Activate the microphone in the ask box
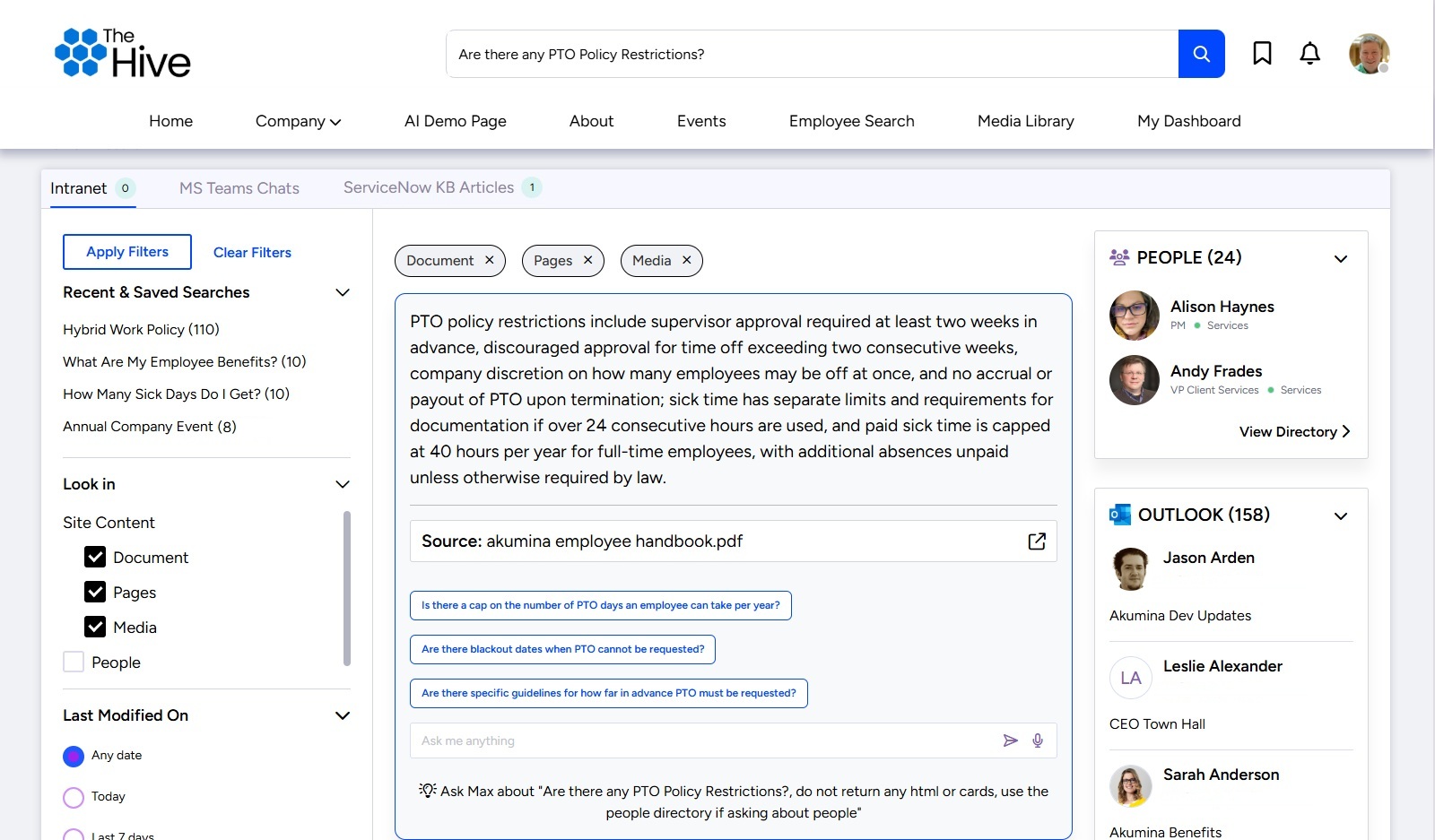Viewport: 1435px width, 840px height. point(1038,740)
